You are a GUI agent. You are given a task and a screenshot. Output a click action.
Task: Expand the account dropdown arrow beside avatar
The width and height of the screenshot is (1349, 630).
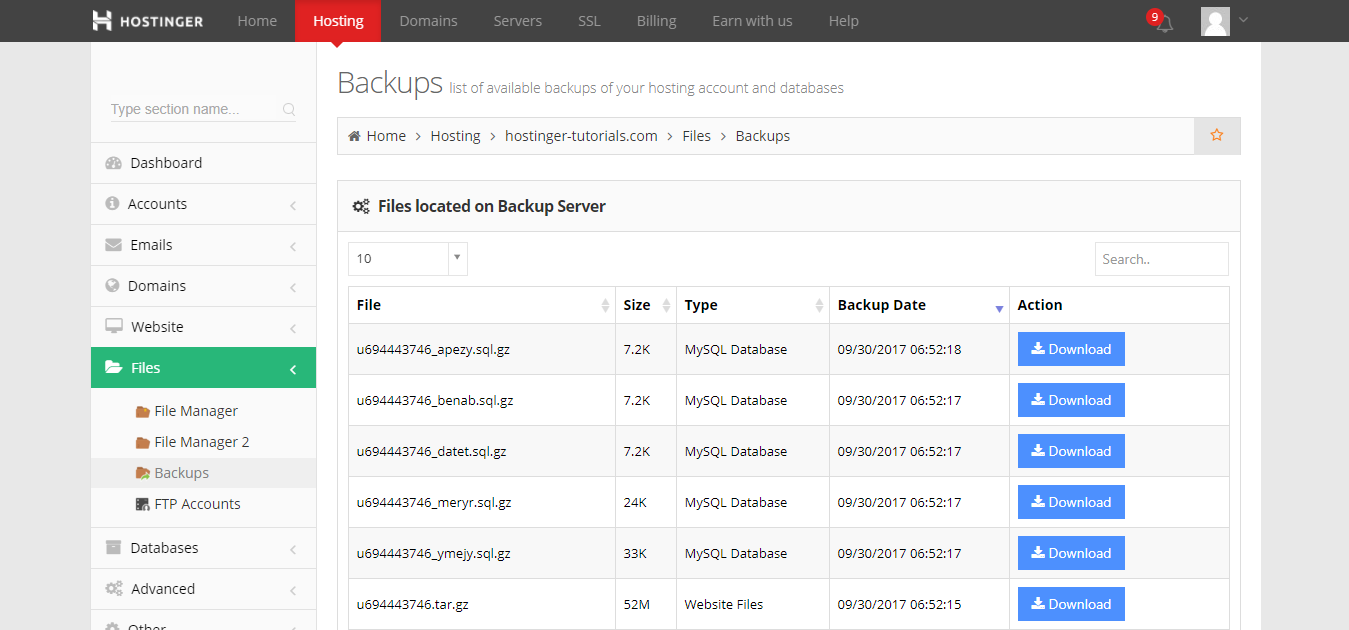click(x=1243, y=19)
